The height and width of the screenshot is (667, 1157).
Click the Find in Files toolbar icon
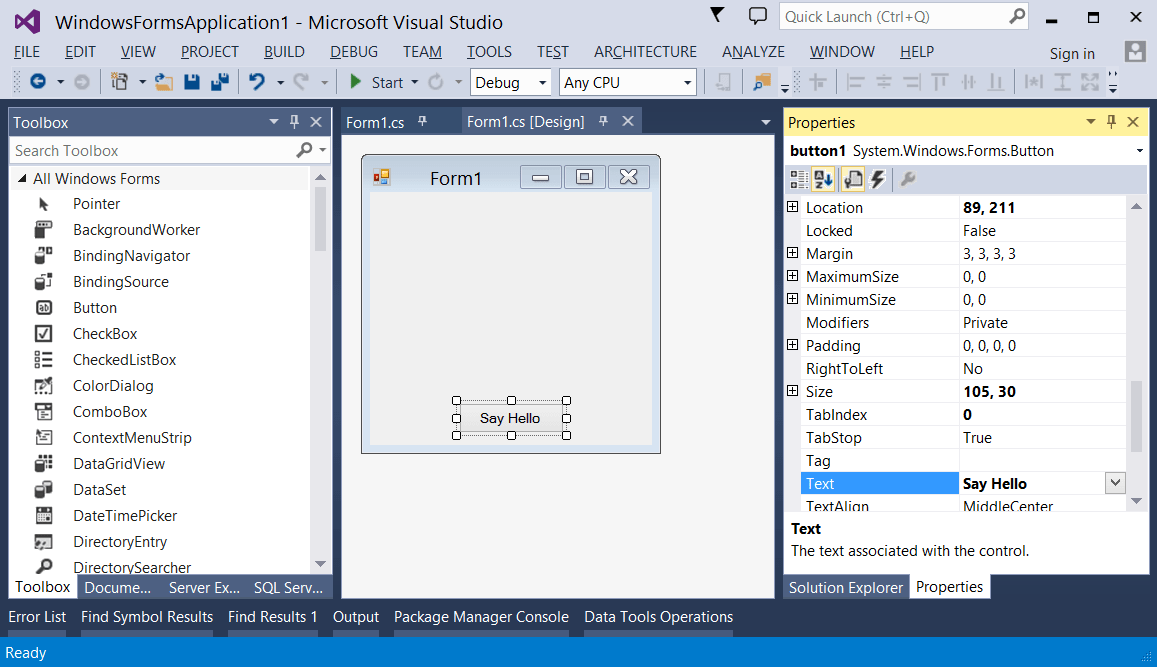(761, 82)
